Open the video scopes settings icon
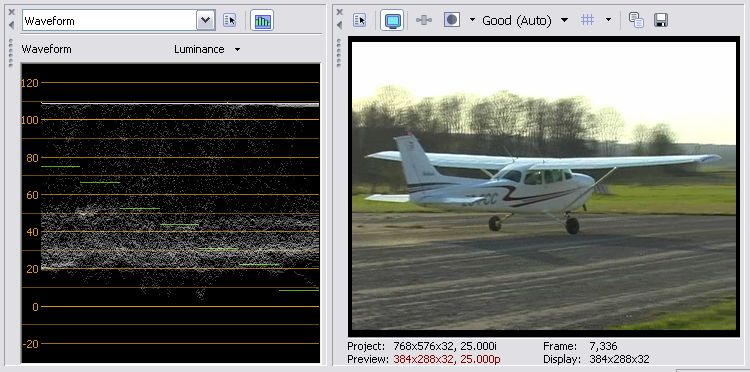The height and width of the screenshot is (372, 750). click(230, 21)
